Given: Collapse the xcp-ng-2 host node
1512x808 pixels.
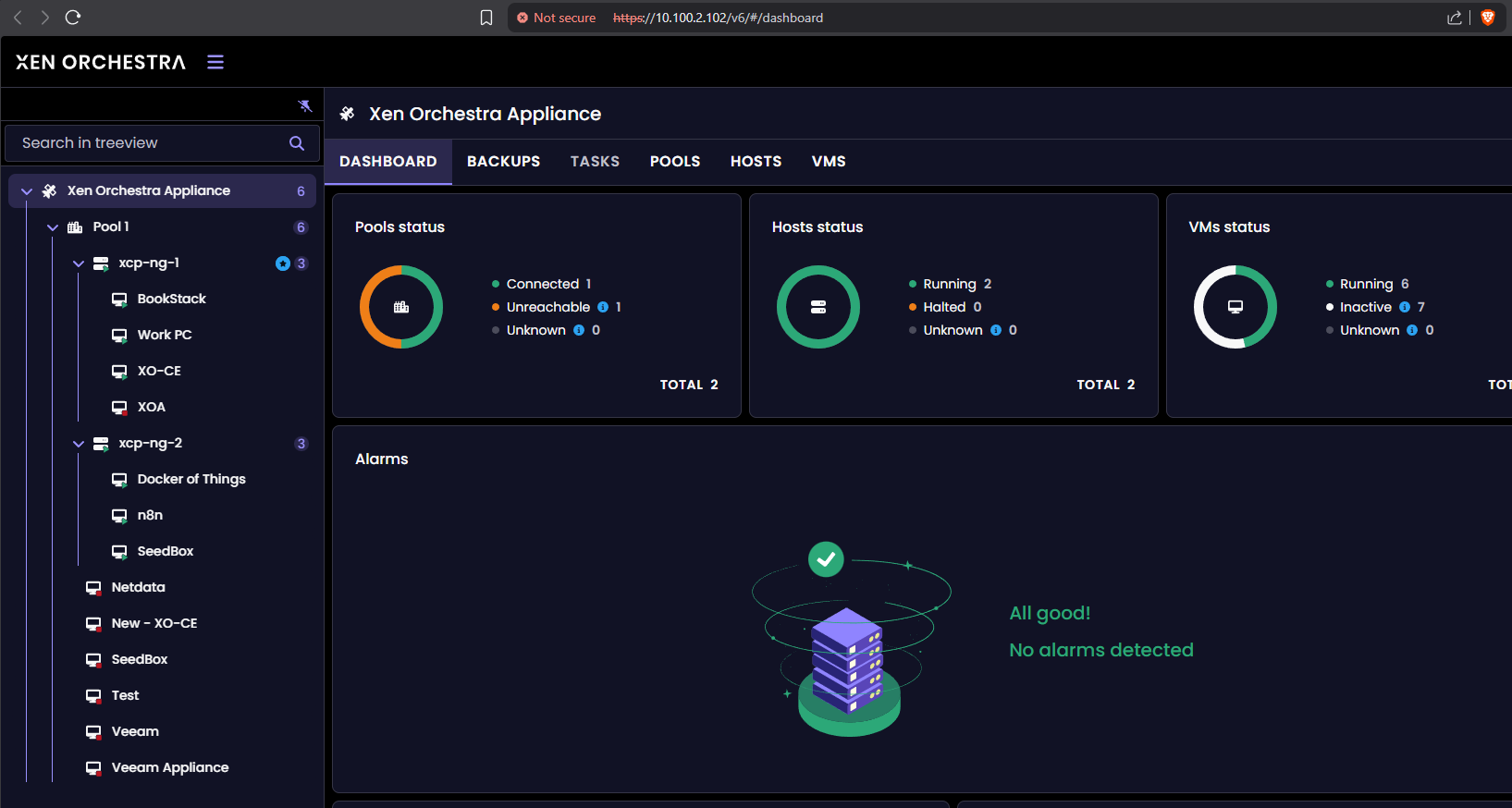Looking at the screenshot, I should 79,444.
